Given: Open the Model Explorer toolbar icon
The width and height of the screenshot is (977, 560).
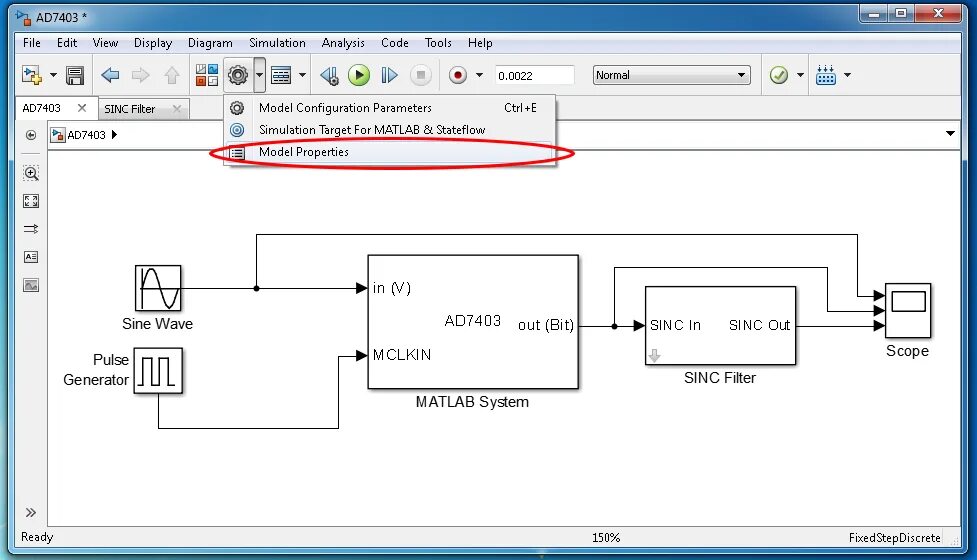Looking at the screenshot, I should pyautogui.click(x=281, y=75).
